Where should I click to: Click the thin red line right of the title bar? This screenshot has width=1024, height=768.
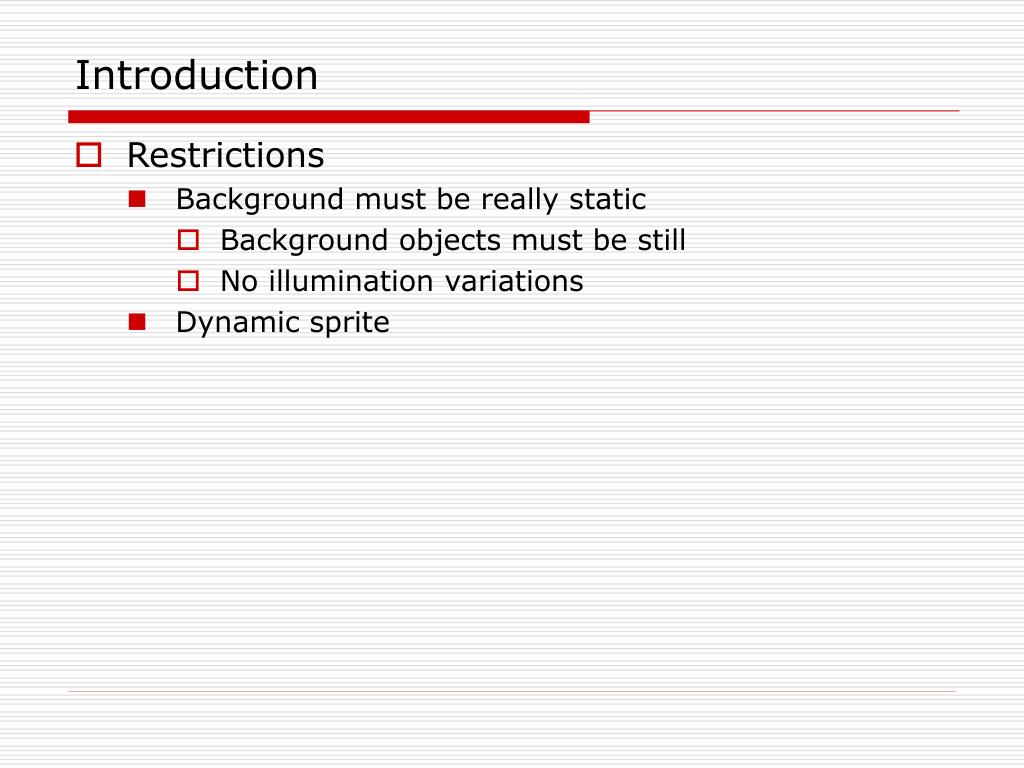click(x=775, y=111)
